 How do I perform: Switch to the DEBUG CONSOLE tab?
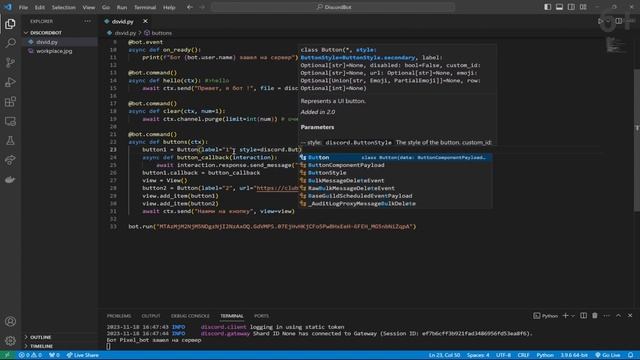point(190,316)
